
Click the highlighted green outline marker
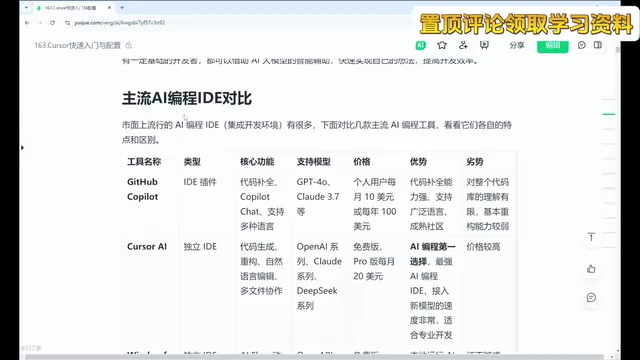point(609,114)
